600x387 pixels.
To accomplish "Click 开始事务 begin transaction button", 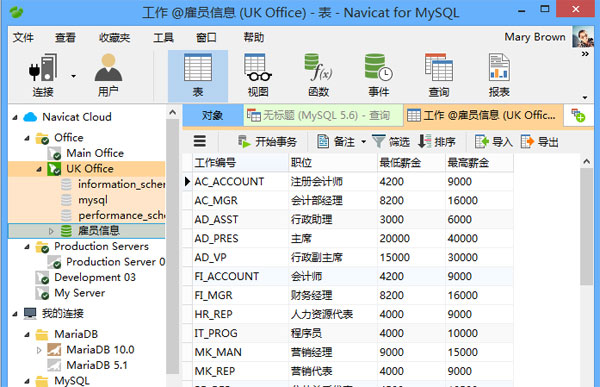I will click(267, 142).
